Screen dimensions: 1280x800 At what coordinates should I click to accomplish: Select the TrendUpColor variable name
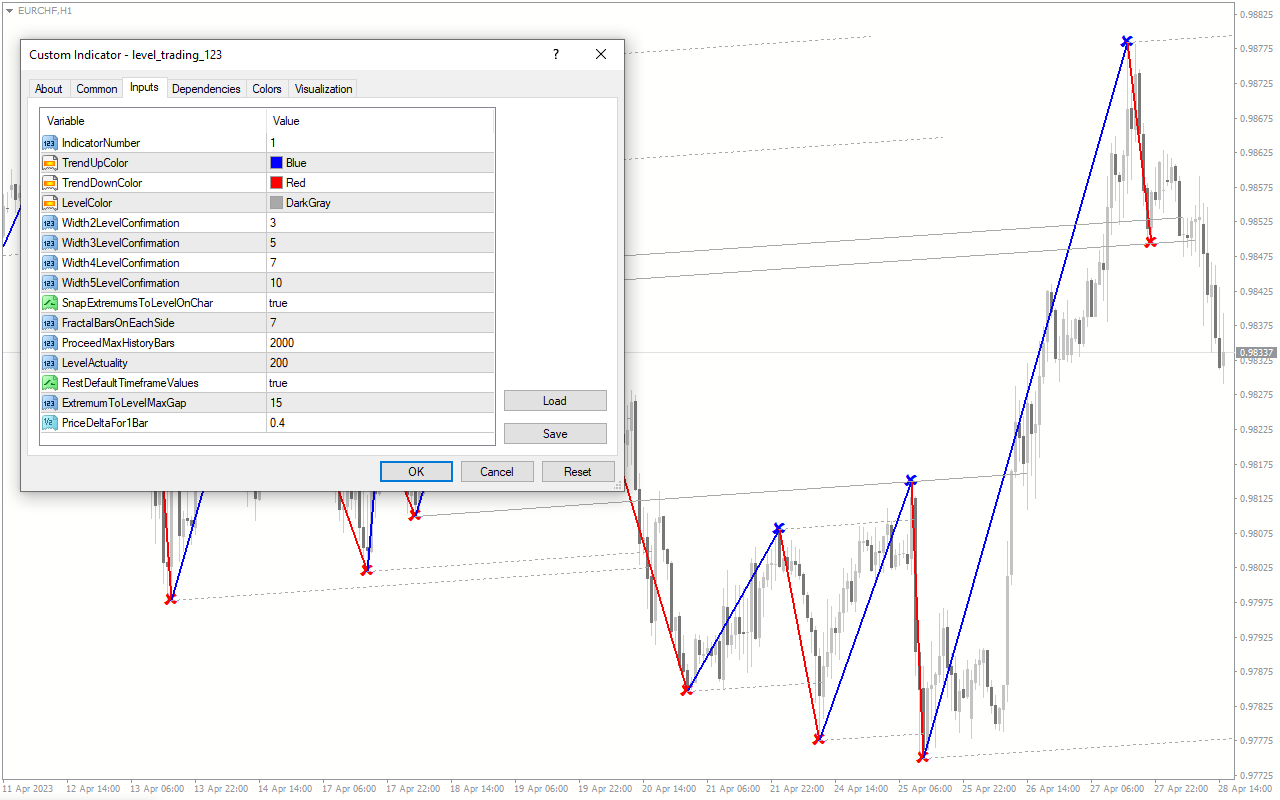(x=95, y=163)
